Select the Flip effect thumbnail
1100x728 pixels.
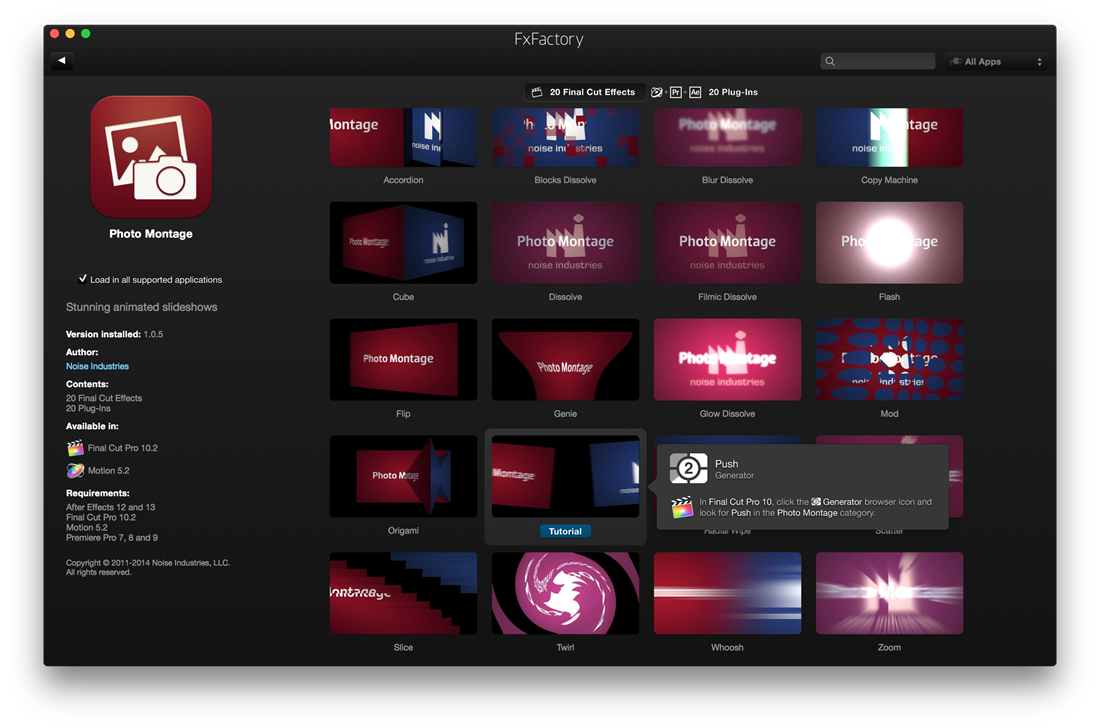(403, 360)
